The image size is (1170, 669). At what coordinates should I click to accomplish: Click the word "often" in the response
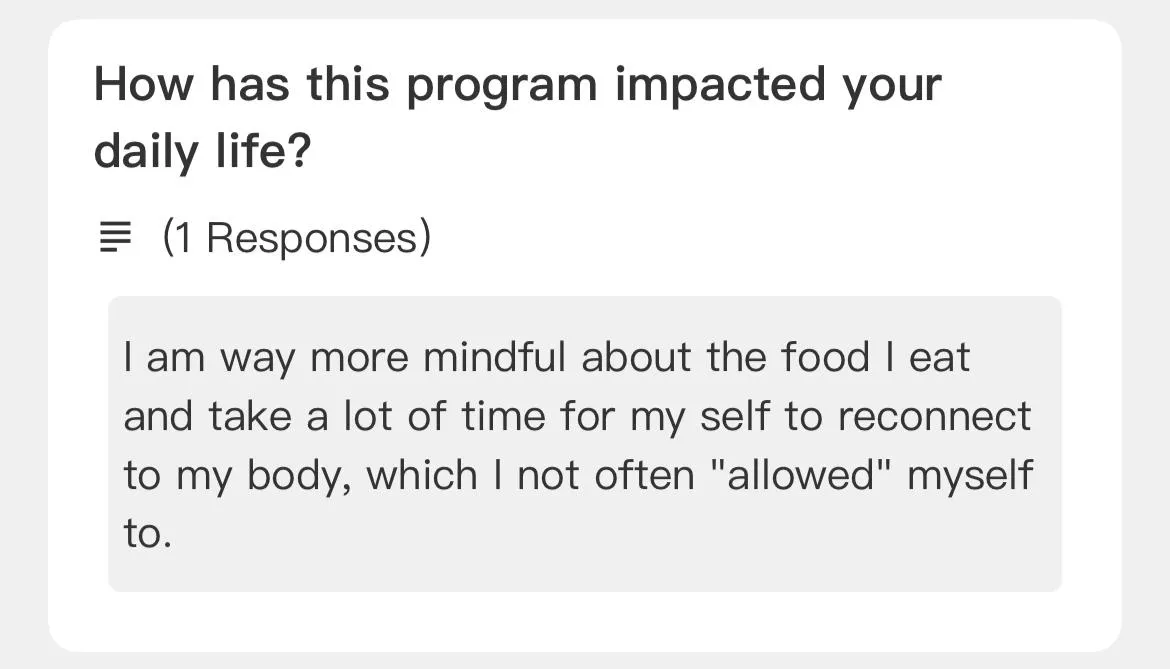644,475
